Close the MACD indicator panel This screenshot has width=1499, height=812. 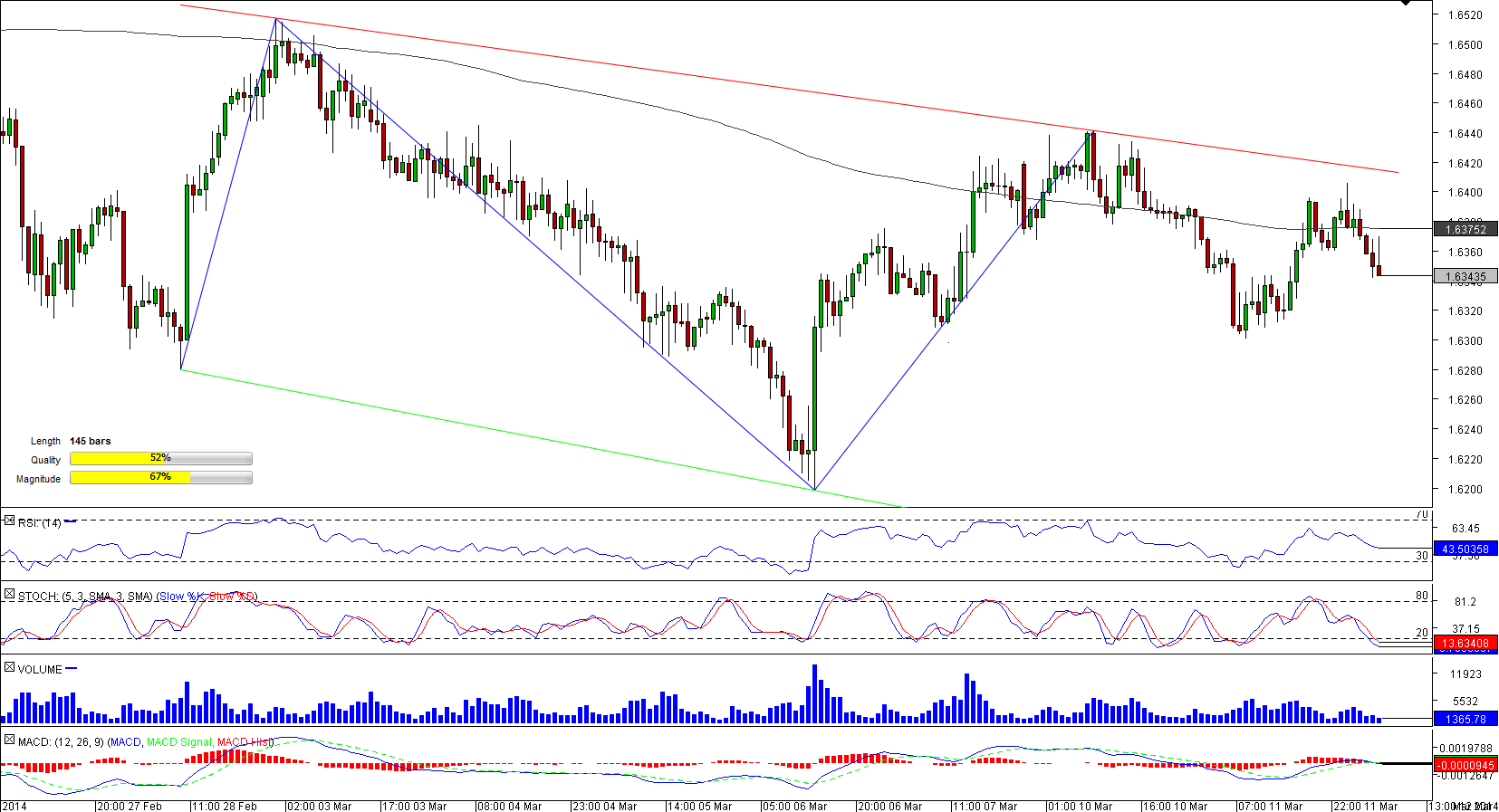pyautogui.click(x=9, y=740)
